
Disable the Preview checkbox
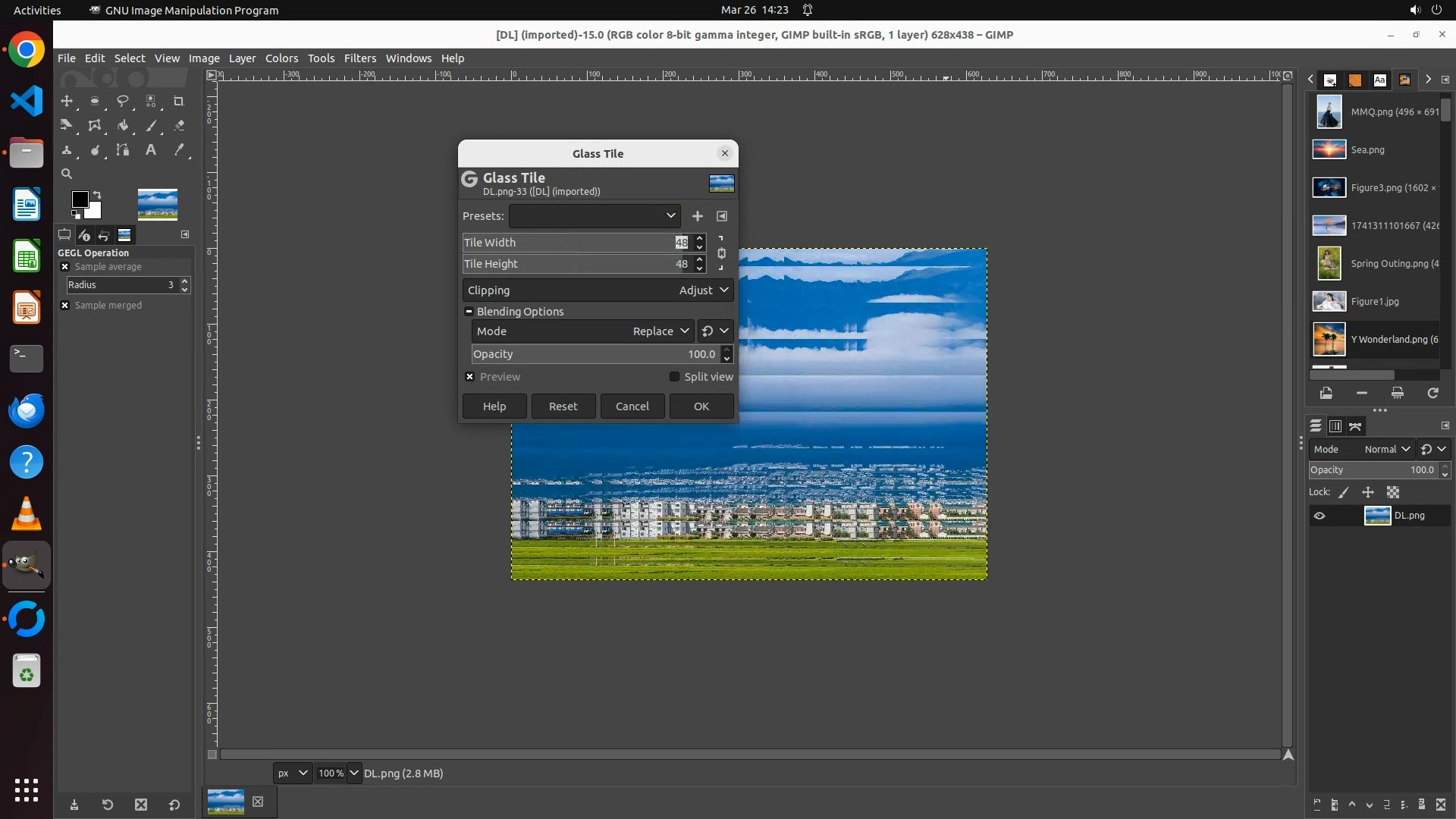[470, 377]
